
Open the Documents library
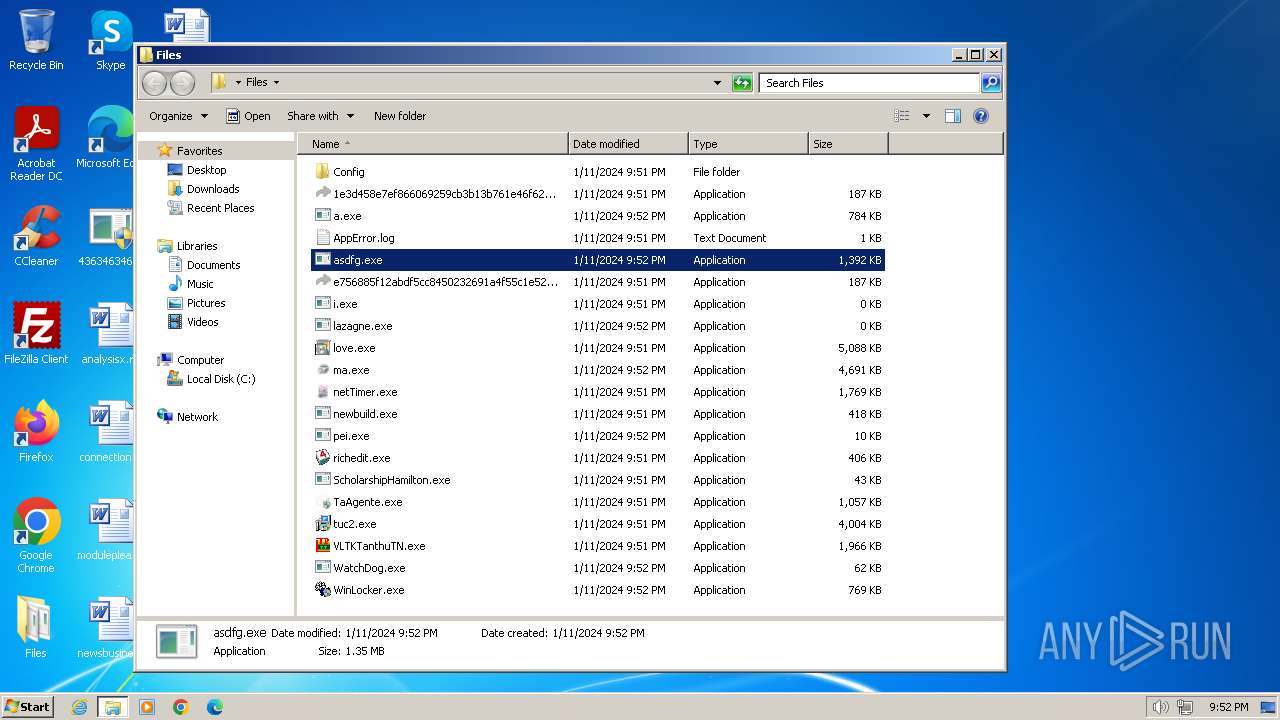(213, 265)
